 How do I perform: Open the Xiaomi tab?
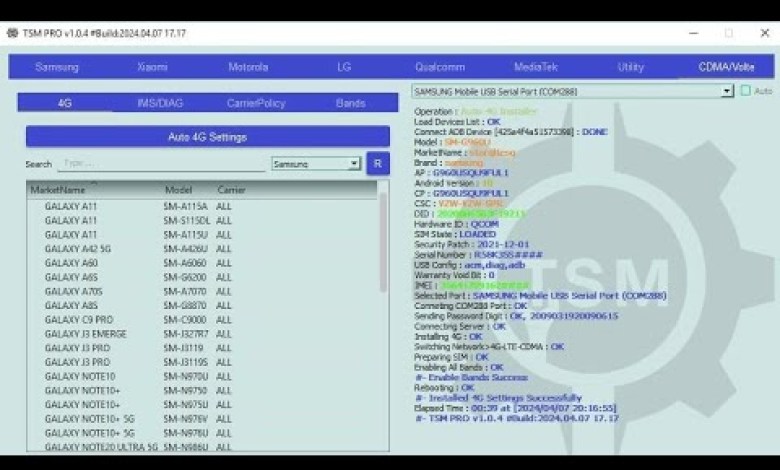pos(152,67)
